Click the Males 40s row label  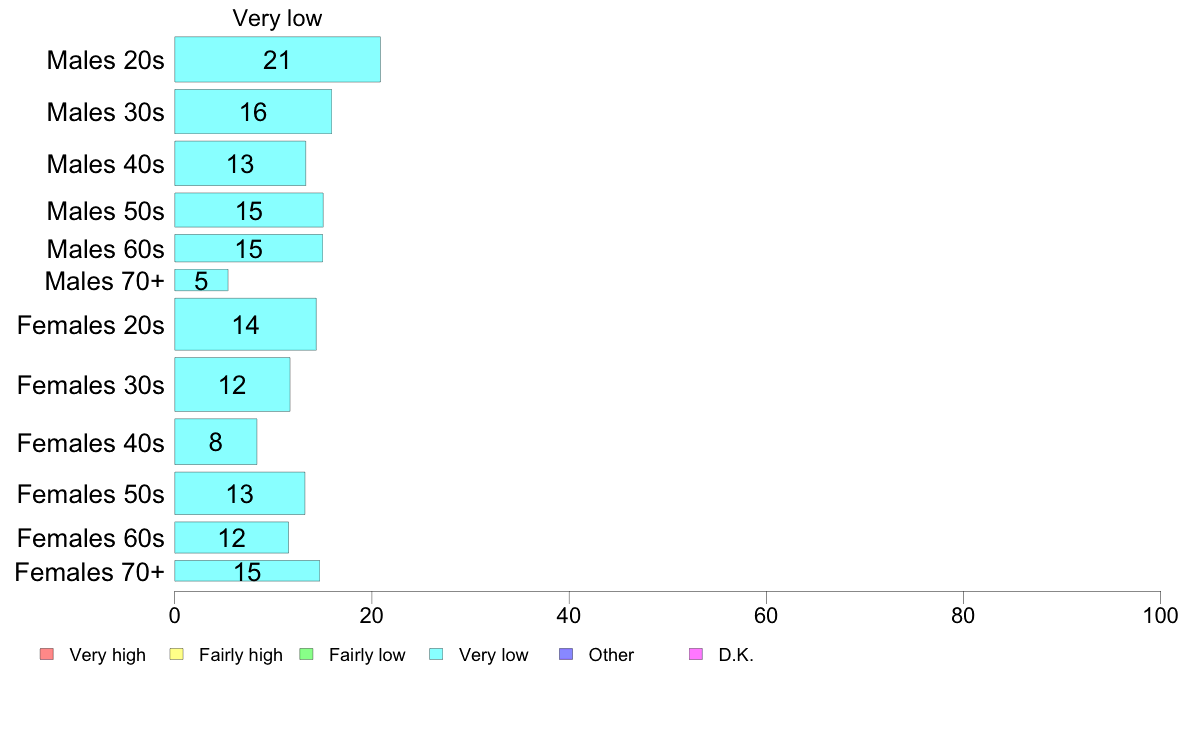pos(105,164)
